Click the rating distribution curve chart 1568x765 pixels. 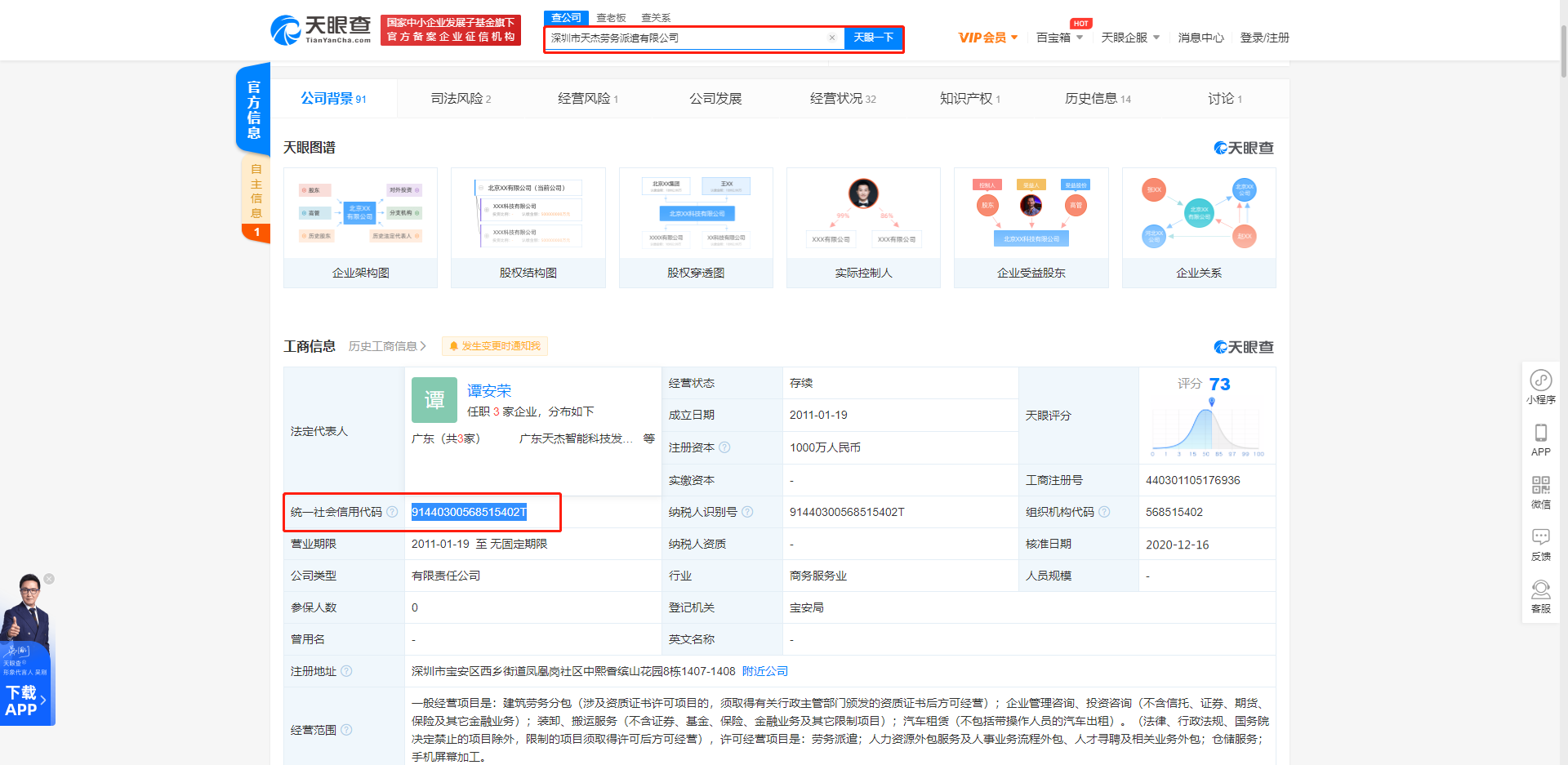[1207, 429]
